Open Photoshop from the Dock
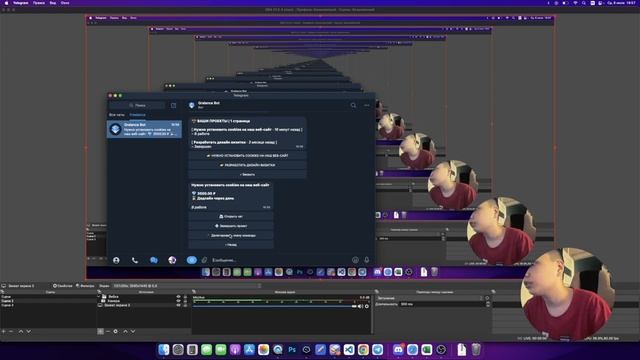This screenshot has height=360, width=640. 292,350
